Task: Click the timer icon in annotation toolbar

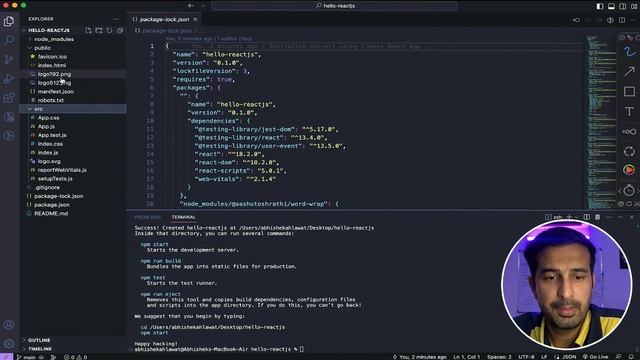Action: [x=629, y=190]
